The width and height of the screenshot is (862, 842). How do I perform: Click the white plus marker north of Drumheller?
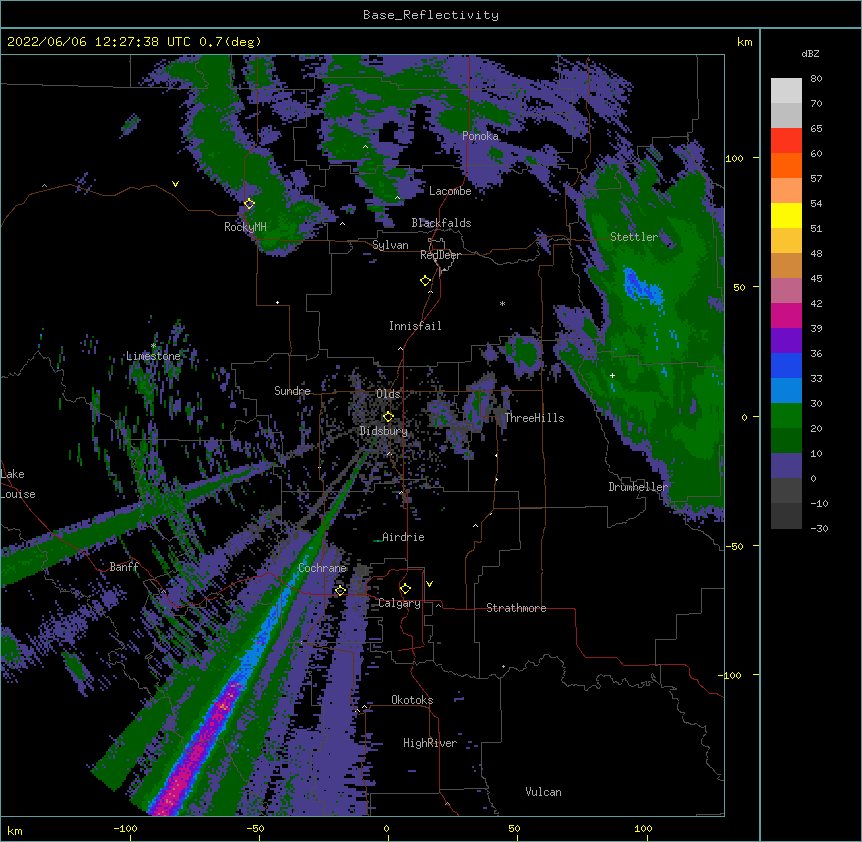click(x=612, y=375)
